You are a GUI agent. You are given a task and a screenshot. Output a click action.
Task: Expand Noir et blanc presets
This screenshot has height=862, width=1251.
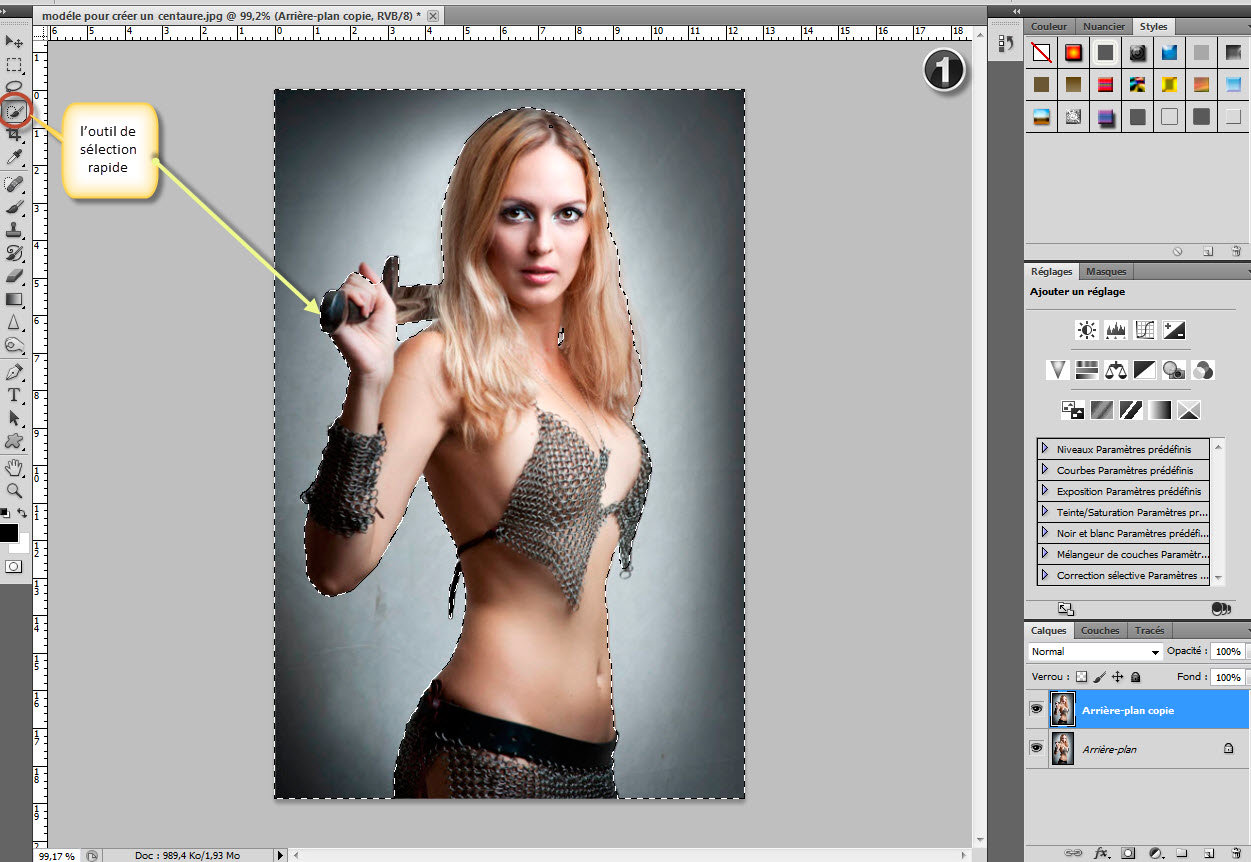coord(1045,533)
